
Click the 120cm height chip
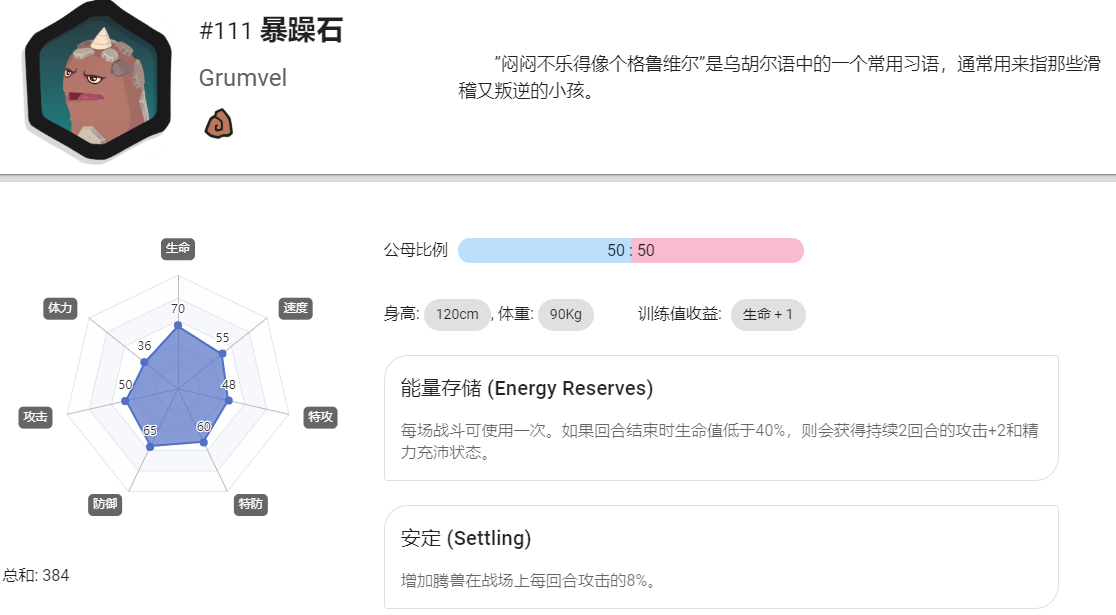(457, 315)
